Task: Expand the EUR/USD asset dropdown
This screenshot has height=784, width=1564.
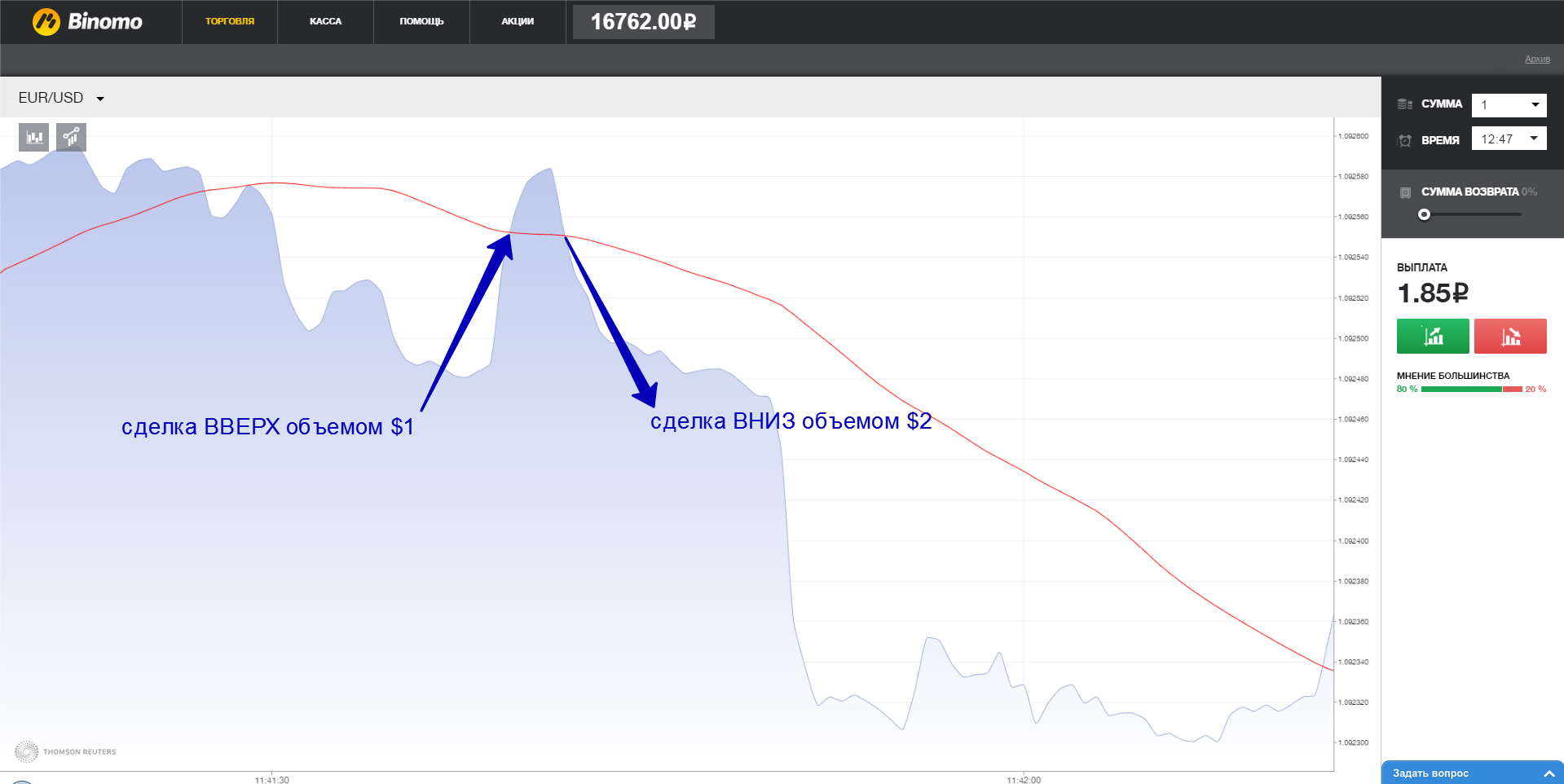Action: [x=100, y=99]
